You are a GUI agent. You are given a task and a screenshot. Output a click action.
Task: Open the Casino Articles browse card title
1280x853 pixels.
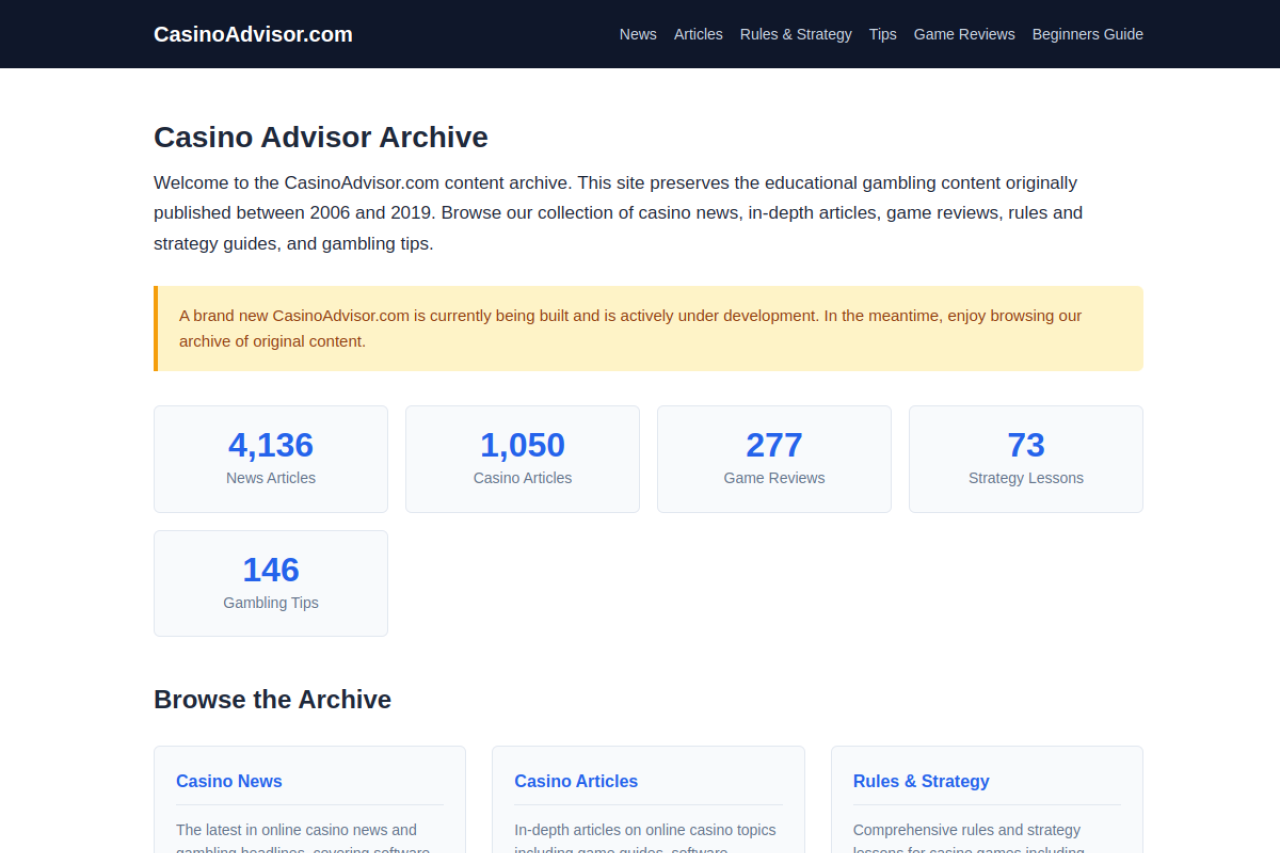point(576,781)
